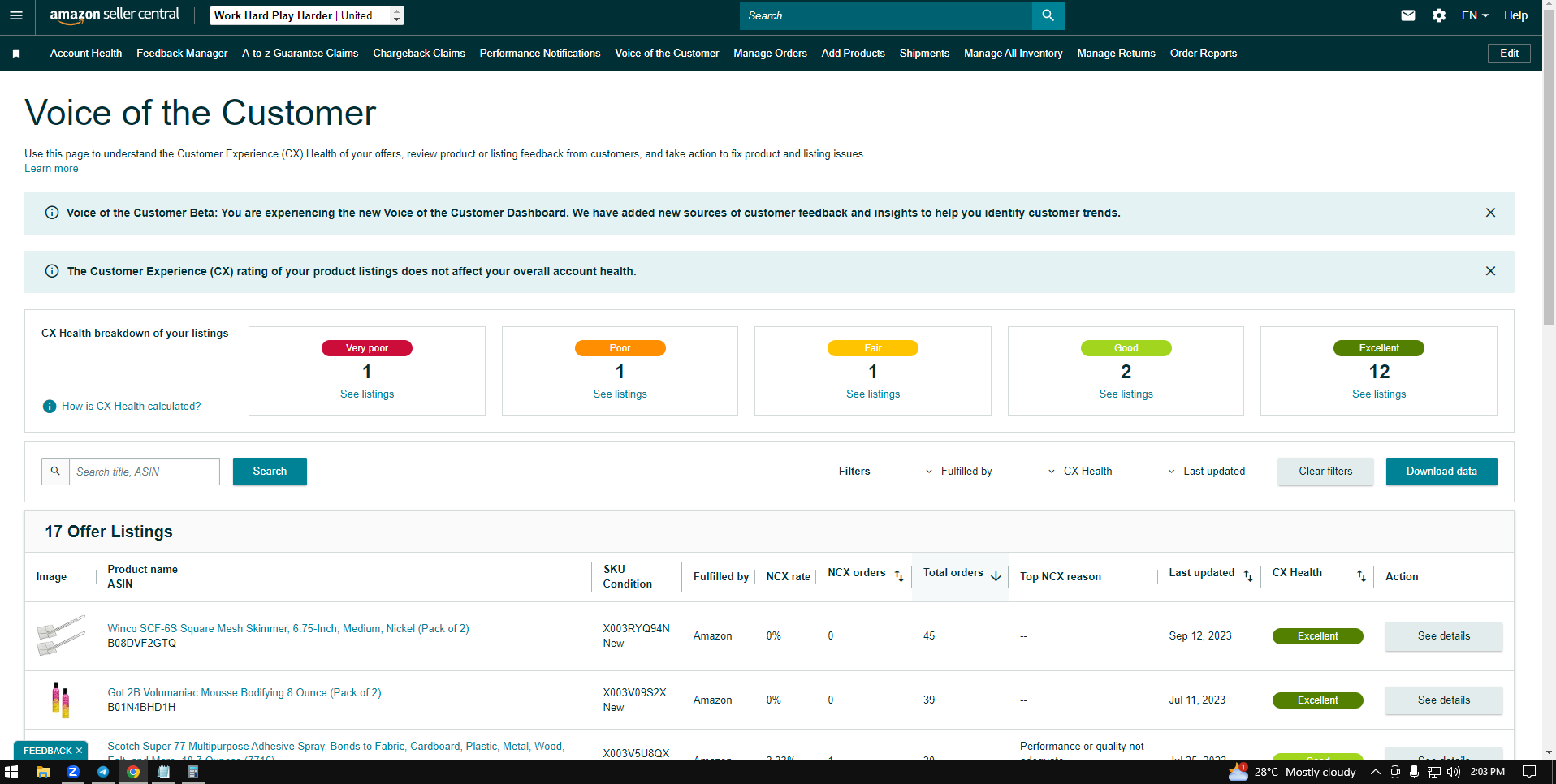This screenshot has width=1556, height=784.
Task: Click the info icon beside CX Health calculated
Action: click(50, 407)
